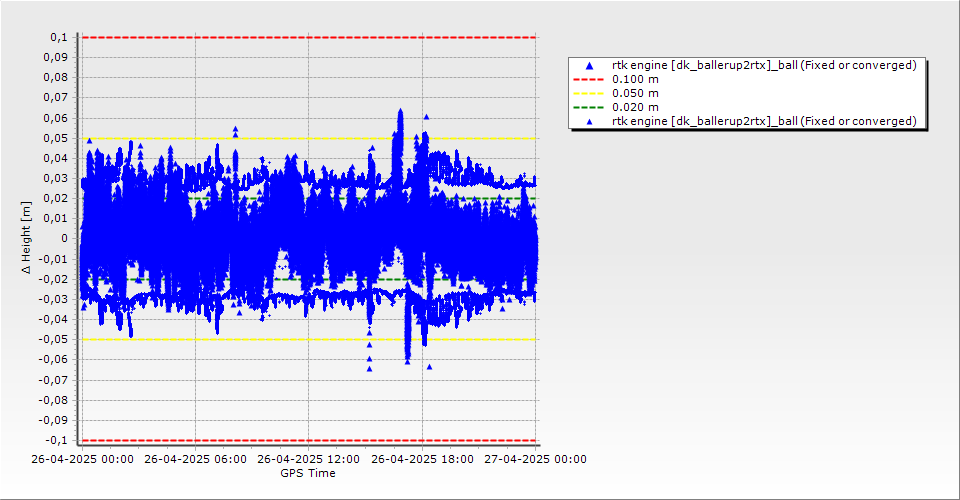Image resolution: width=960 pixels, height=500 pixels.
Task: Click the 26-04-2025 12:00 time label
Action: (x=309, y=459)
